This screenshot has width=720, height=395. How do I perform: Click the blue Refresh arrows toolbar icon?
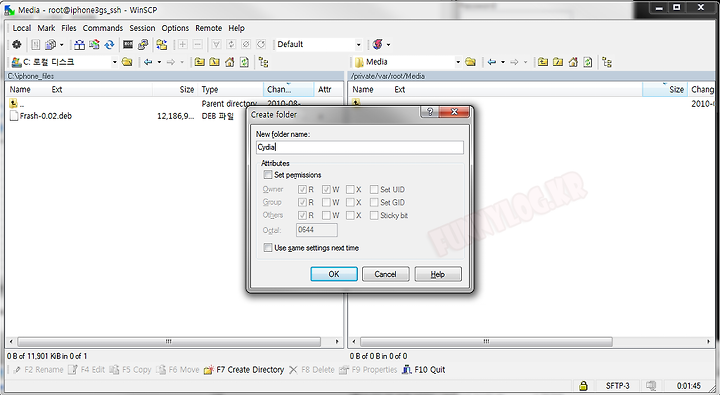pos(109,45)
